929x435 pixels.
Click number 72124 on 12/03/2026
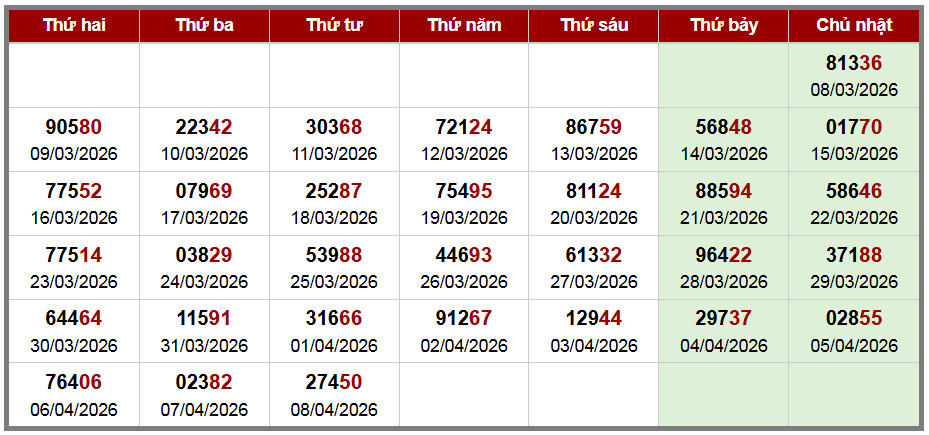(x=464, y=127)
